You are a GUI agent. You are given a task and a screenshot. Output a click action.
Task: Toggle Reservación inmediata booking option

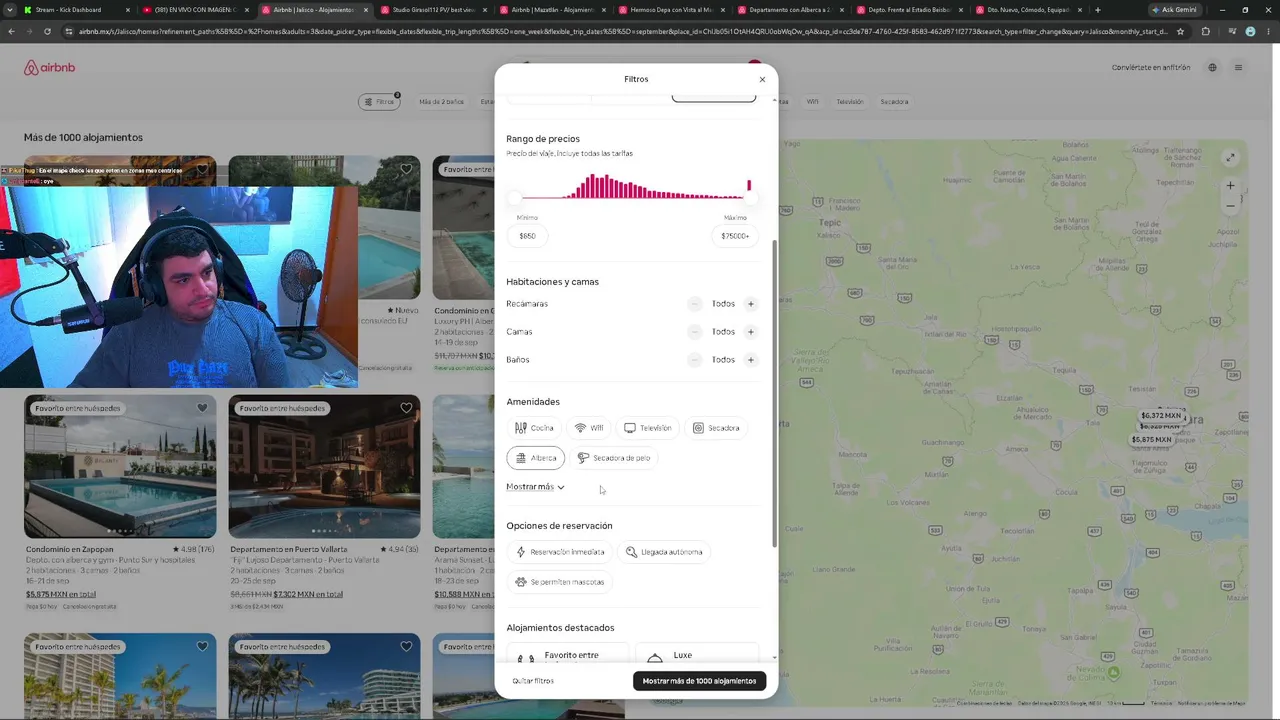(x=560, y=552)
